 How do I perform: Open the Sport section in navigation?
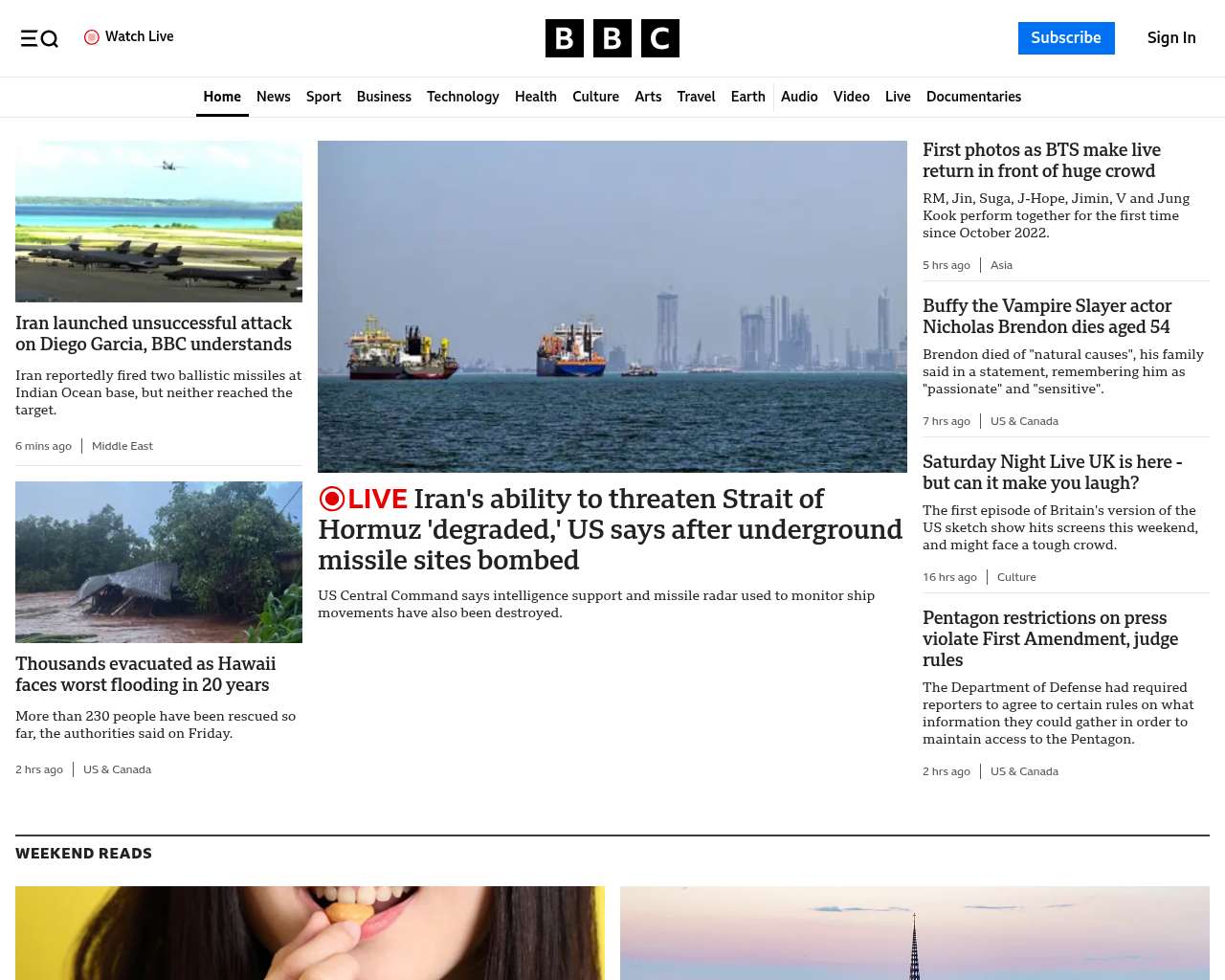tap(323, 97)
